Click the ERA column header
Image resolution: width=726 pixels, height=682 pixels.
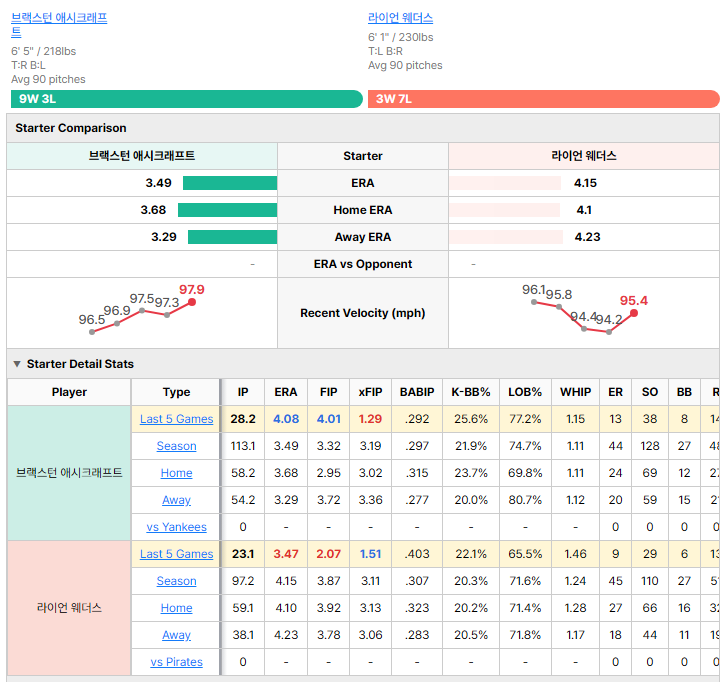click(286, 392)
